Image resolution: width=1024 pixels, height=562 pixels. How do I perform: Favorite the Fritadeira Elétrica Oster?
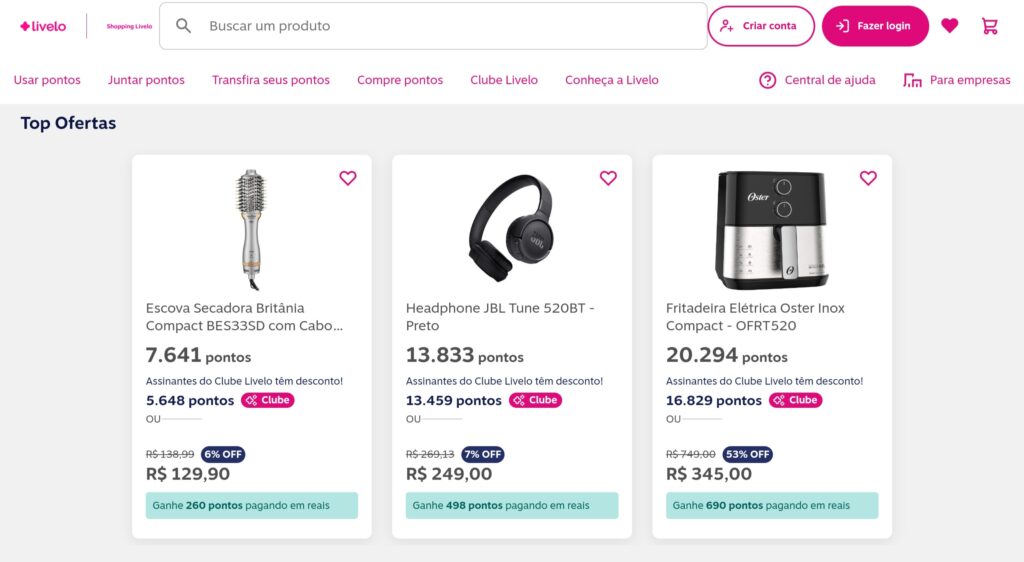point(868,178)
